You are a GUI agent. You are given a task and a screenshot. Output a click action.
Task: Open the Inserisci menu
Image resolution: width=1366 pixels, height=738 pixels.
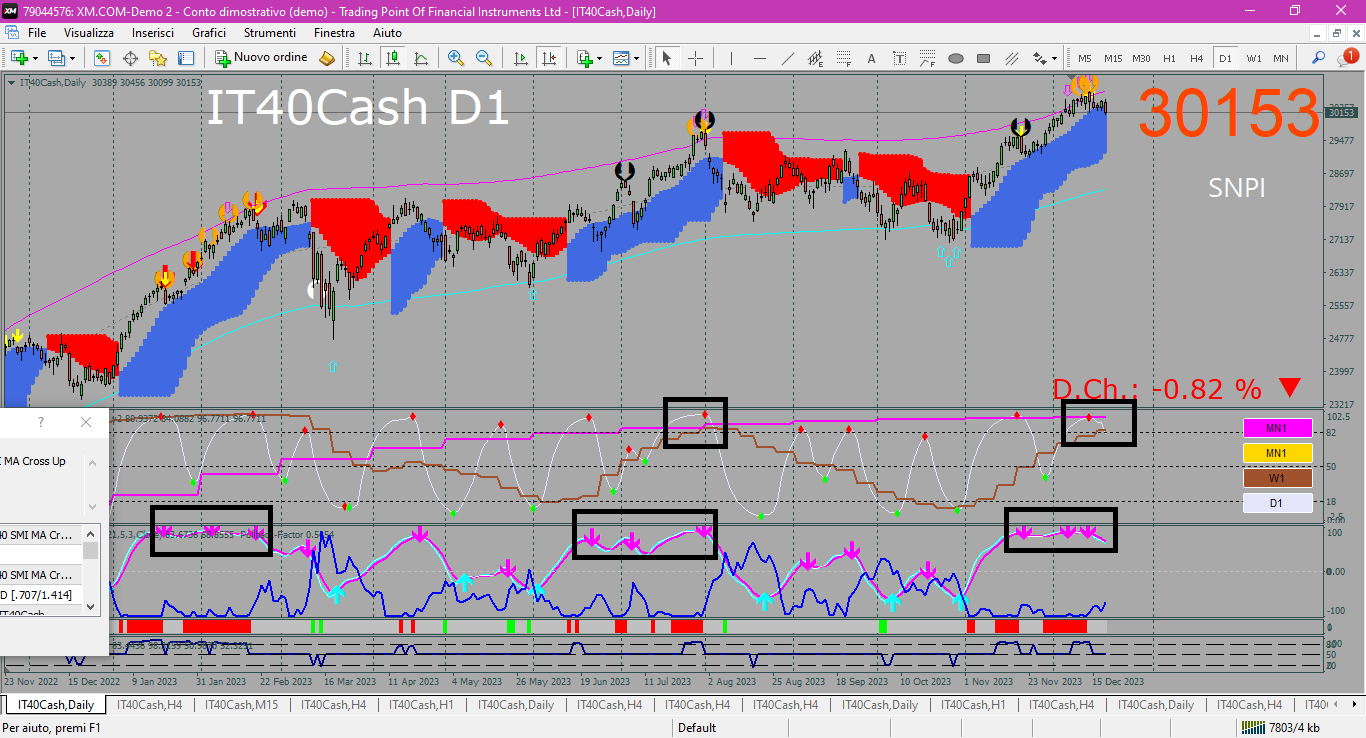[152, 33]
